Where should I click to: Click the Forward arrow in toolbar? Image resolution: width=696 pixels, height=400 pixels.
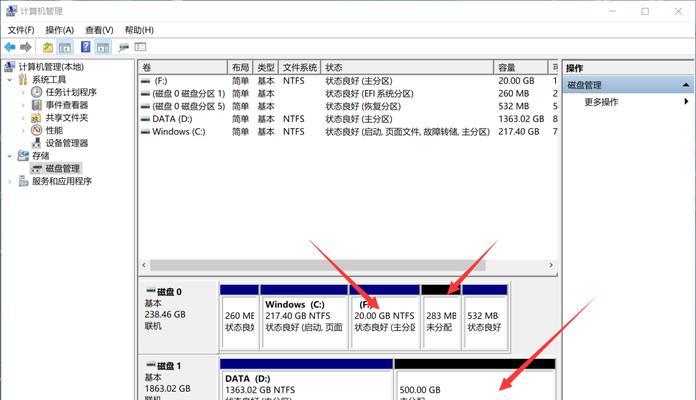25,47
